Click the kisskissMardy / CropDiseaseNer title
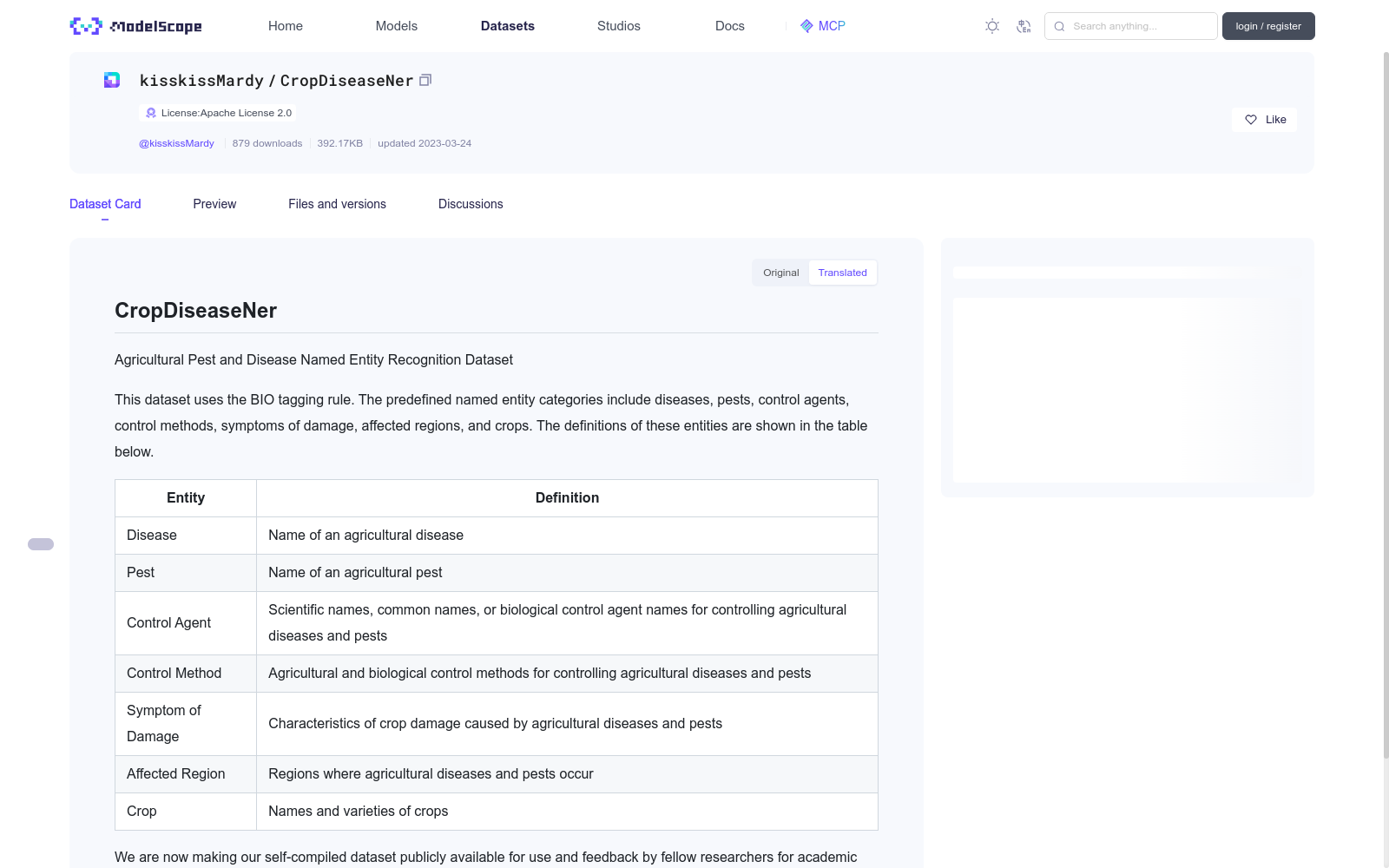This screenshot has width=1389, height=868. [x=276, y=80]
